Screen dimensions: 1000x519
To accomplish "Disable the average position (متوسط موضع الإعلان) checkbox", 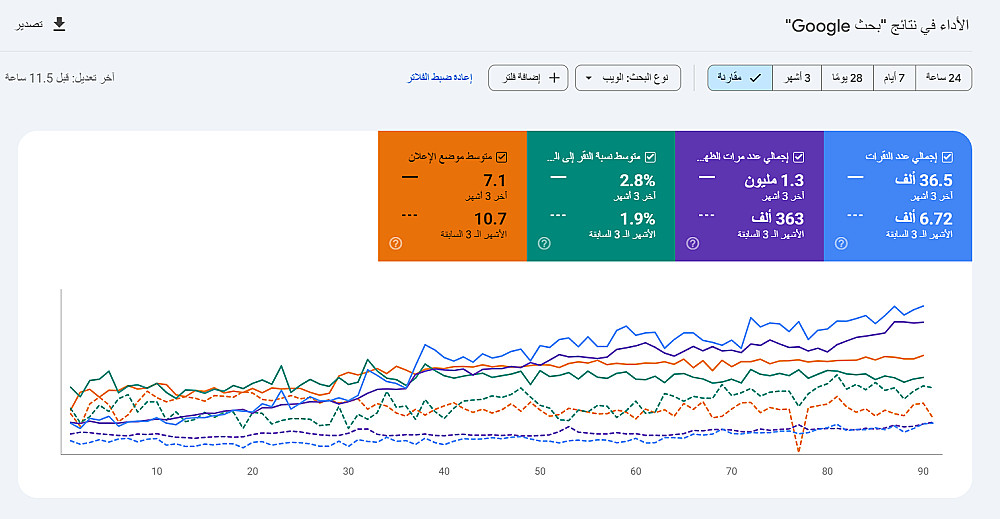I will 501,157.
